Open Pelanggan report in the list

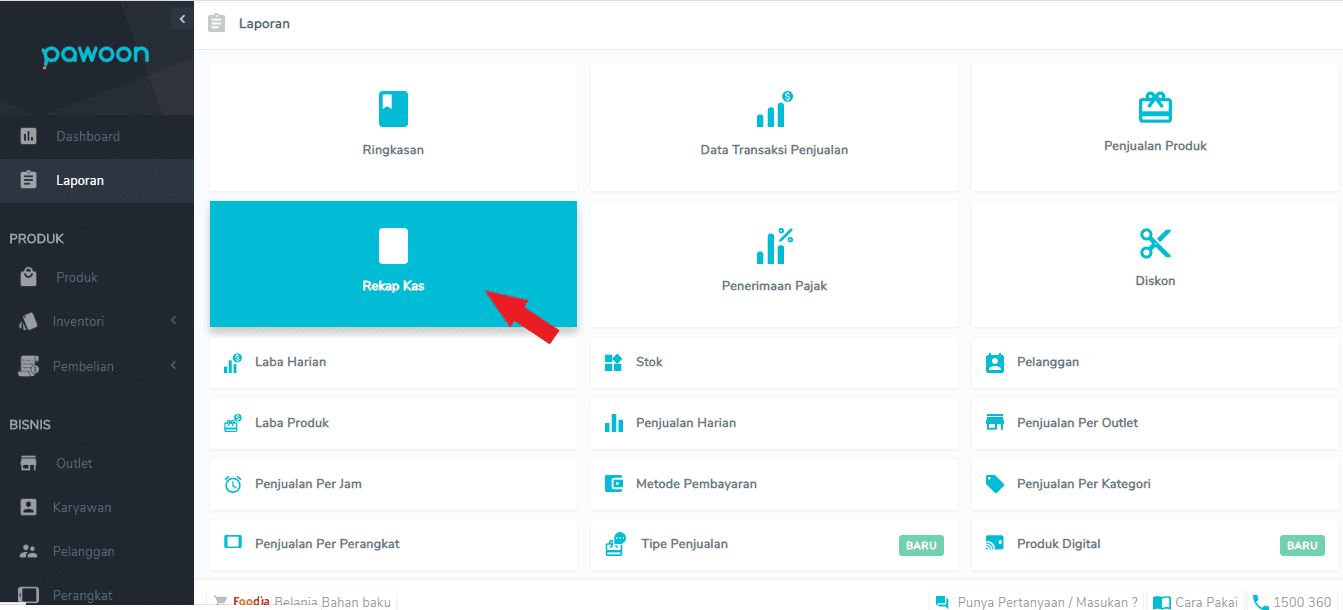point(1155,362)
